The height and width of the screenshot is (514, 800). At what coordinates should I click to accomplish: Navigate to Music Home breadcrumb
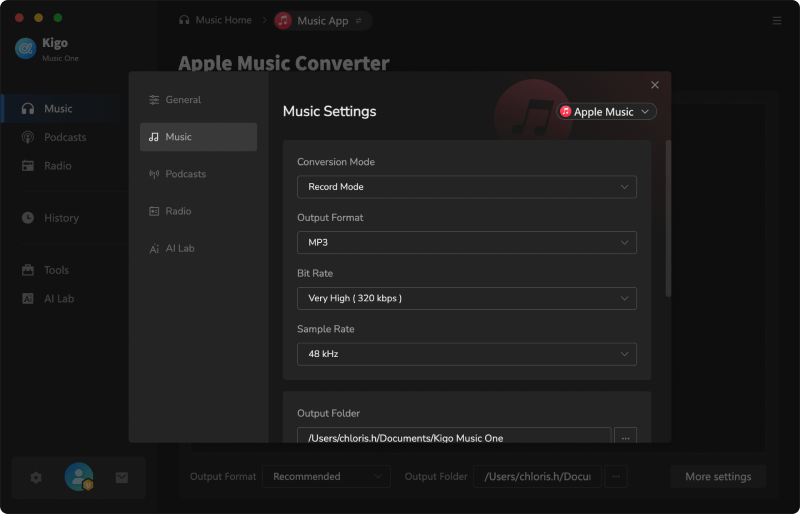coord(215,20)
